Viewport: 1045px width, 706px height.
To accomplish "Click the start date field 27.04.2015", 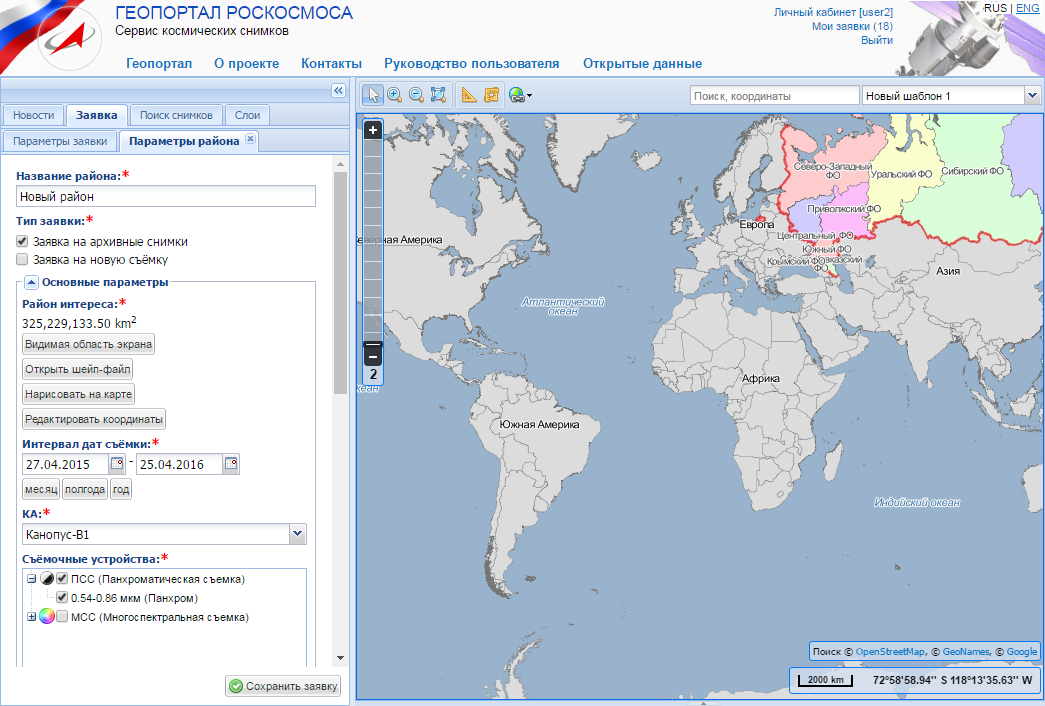I will [65, 464].
